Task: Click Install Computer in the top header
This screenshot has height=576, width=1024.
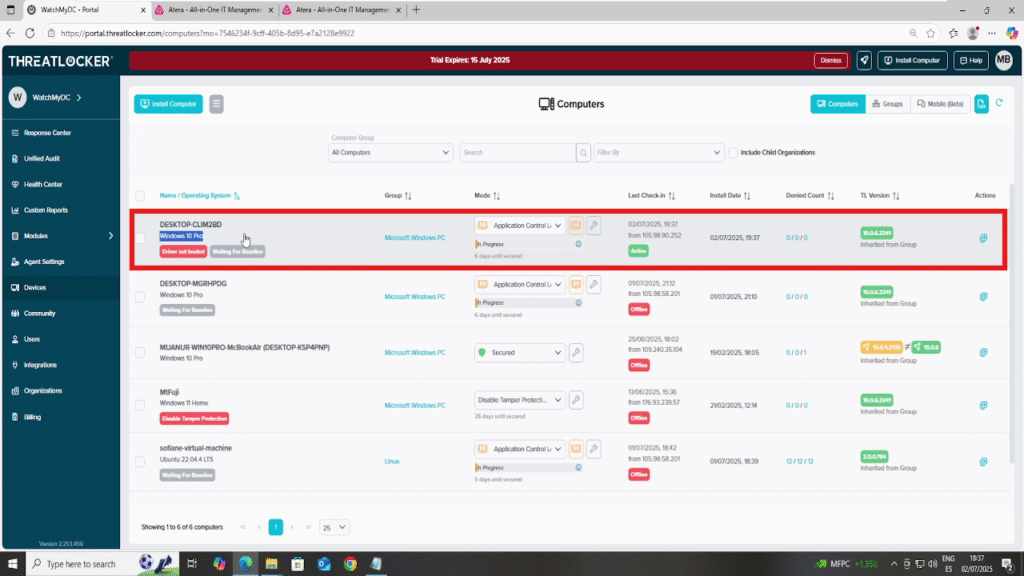Action: [912, 60]
